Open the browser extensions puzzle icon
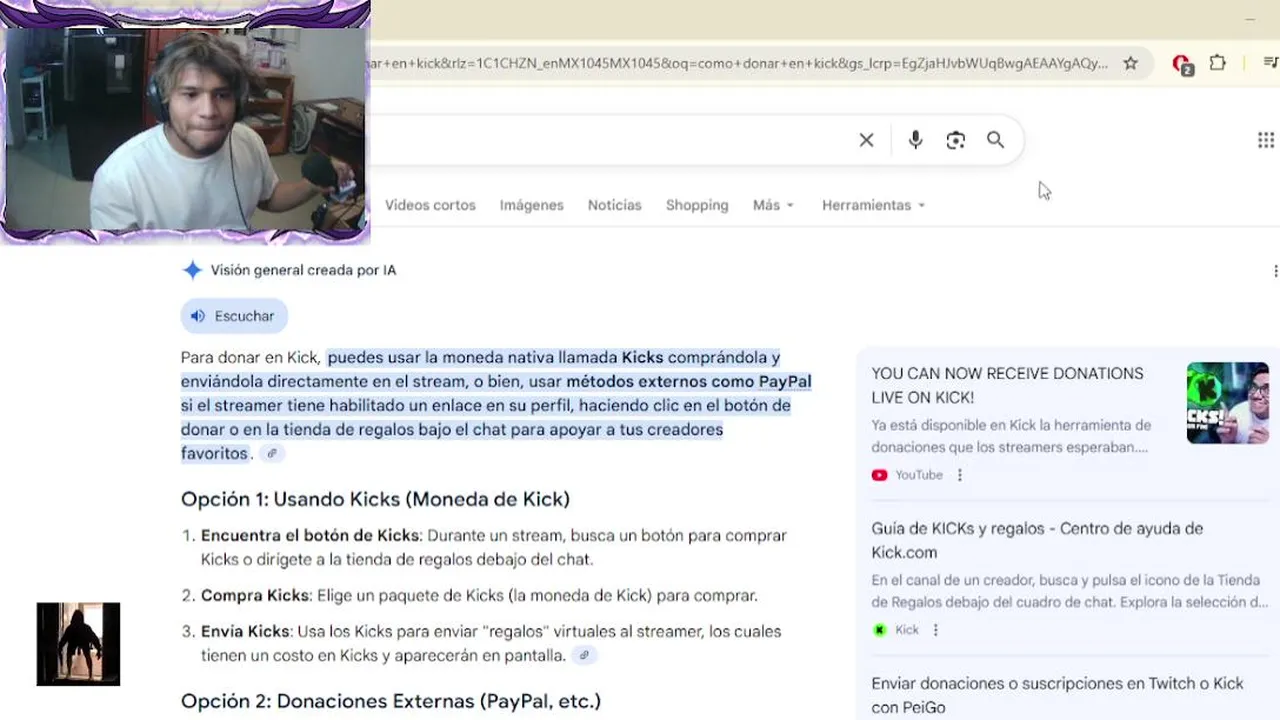 pyautogui.click(x=1217, y=63)
